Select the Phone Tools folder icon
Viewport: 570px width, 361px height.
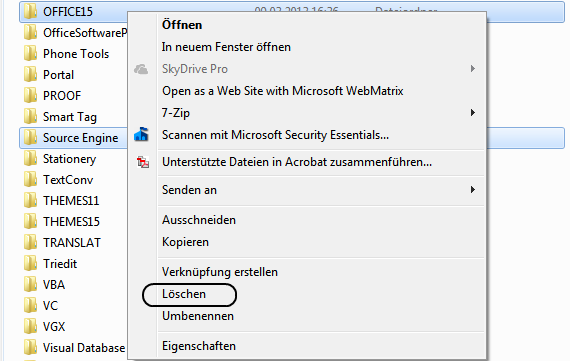[30, 54]
